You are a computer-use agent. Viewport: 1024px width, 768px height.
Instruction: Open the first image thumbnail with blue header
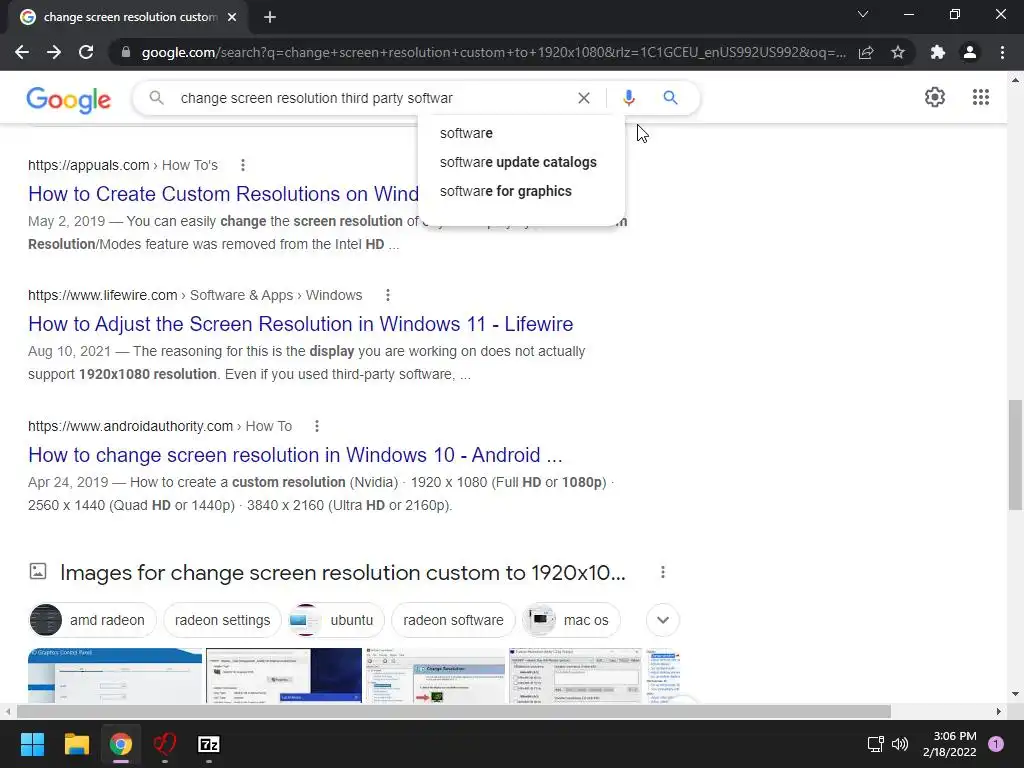click(x=115, y=676)
